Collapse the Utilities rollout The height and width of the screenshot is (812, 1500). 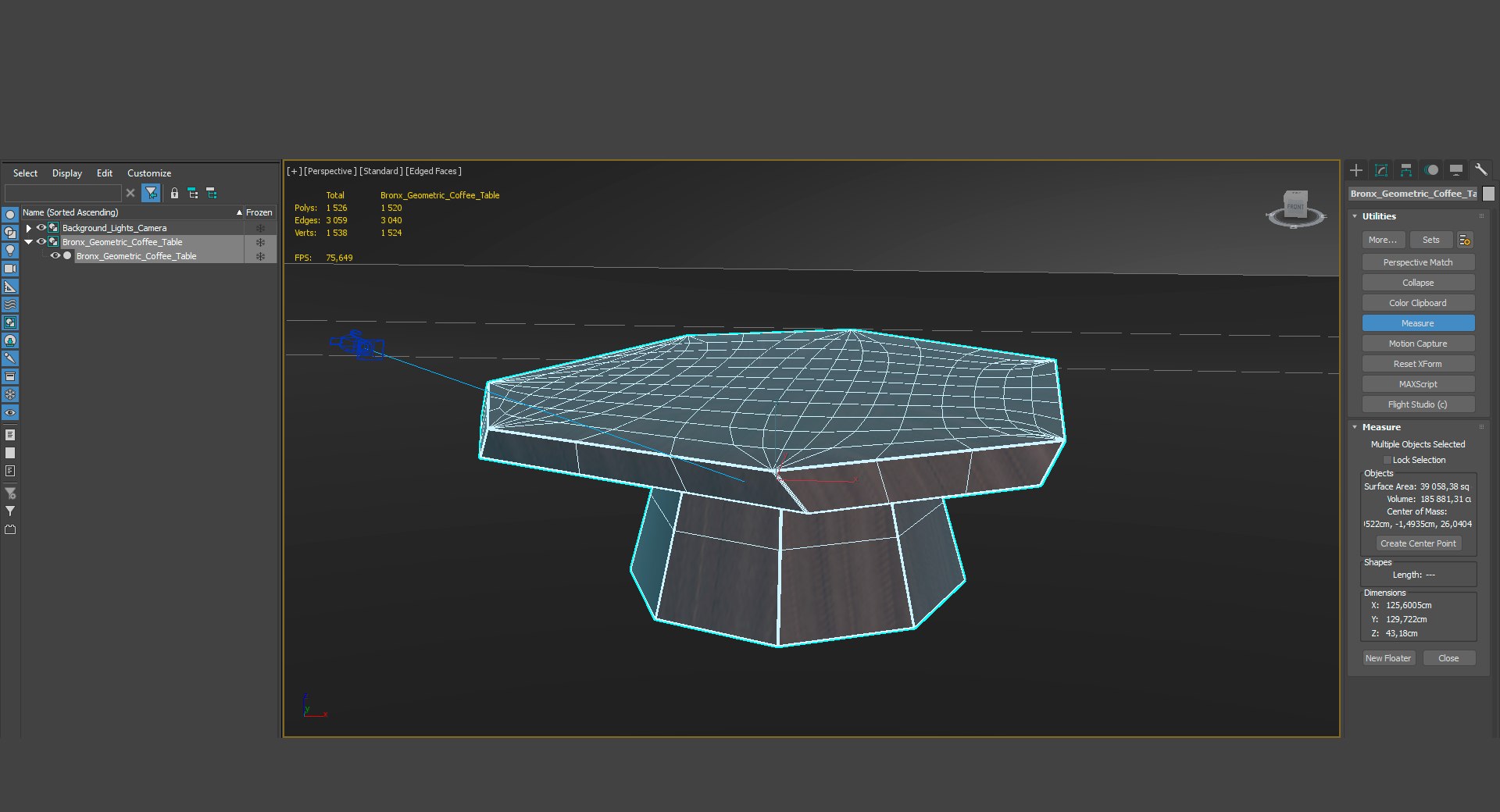(x=1355, y=216)
